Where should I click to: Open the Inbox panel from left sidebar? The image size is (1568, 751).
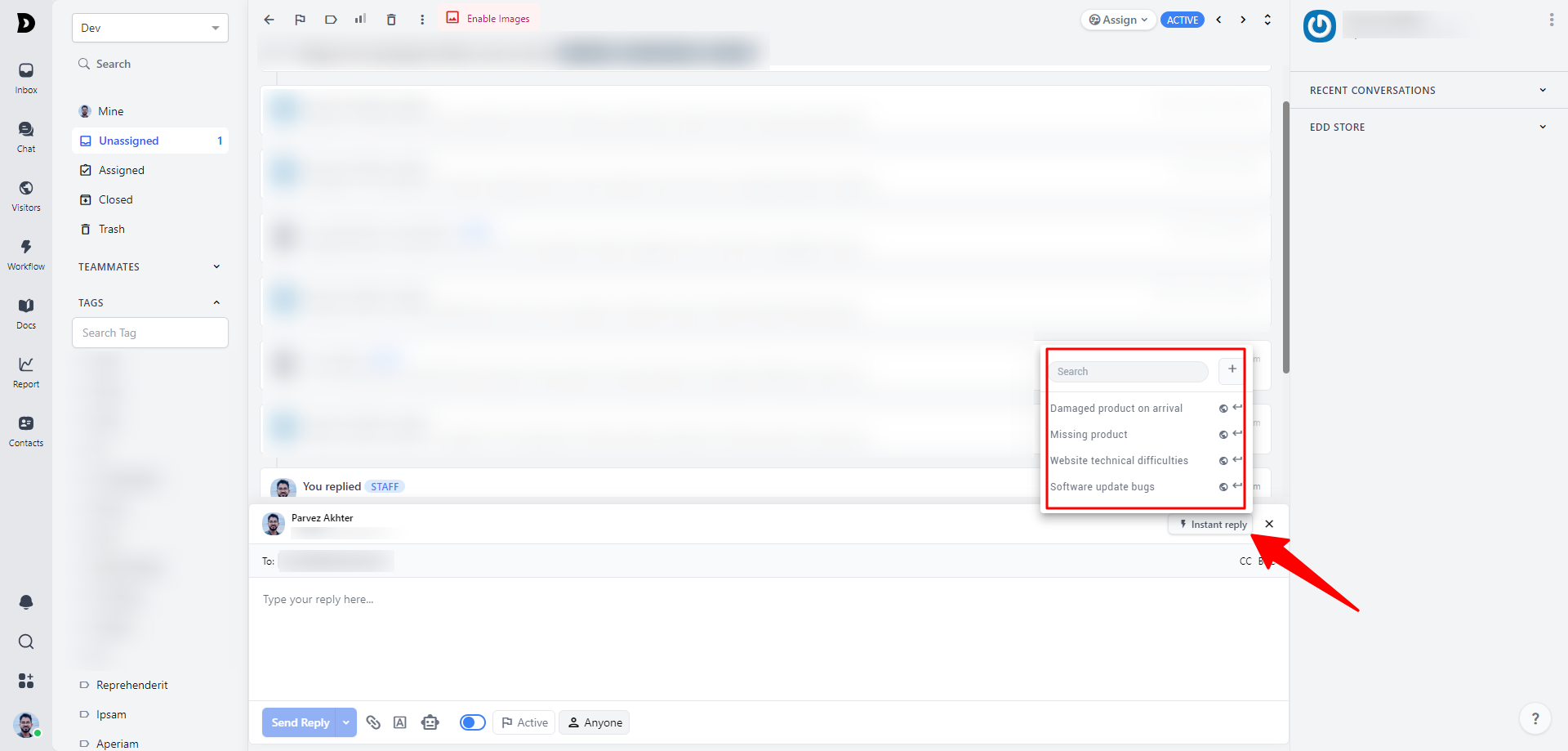(25, 76)
